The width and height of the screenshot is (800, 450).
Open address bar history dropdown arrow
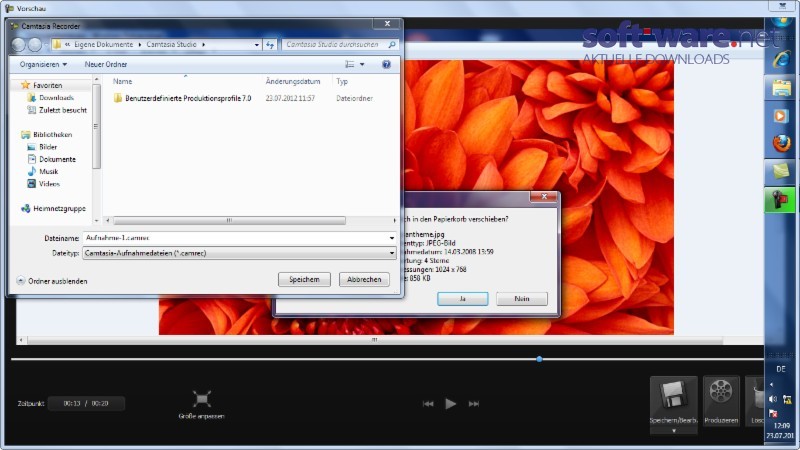[257, 45]
